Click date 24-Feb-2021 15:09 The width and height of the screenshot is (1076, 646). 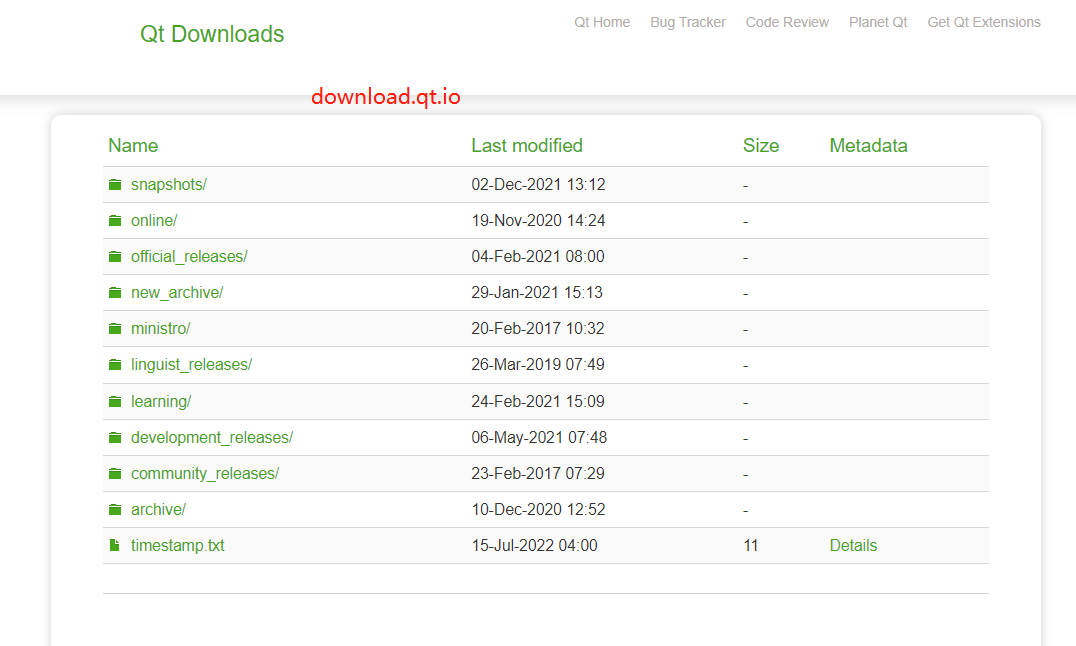pos(537,402)
